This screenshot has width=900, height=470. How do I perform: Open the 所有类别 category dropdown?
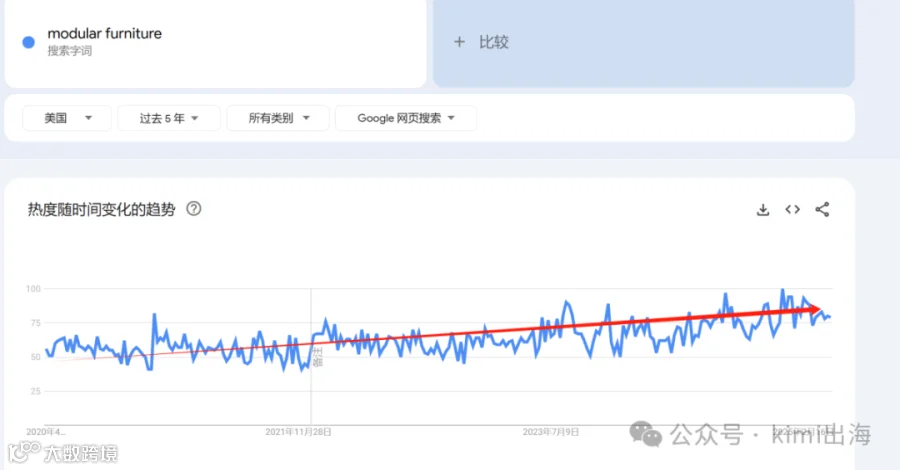[x=278, y=118]
